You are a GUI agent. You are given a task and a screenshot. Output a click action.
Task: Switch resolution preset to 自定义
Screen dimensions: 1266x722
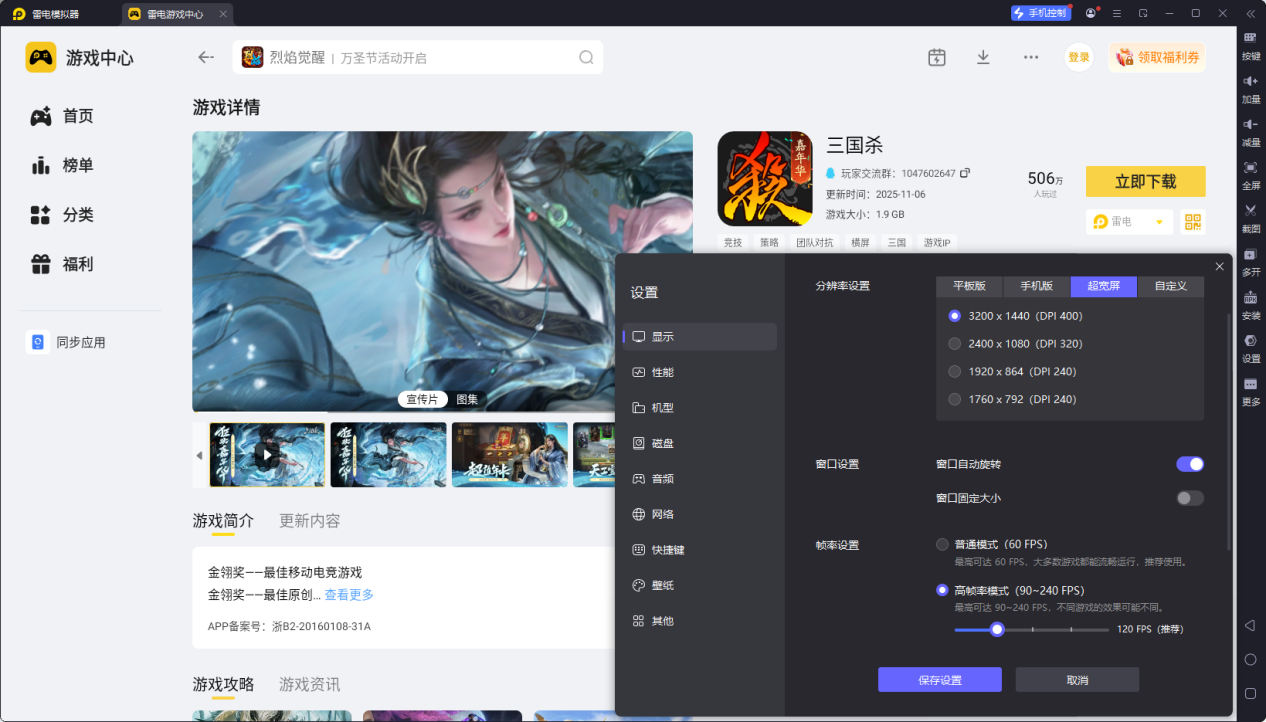tap(1170, 286)
